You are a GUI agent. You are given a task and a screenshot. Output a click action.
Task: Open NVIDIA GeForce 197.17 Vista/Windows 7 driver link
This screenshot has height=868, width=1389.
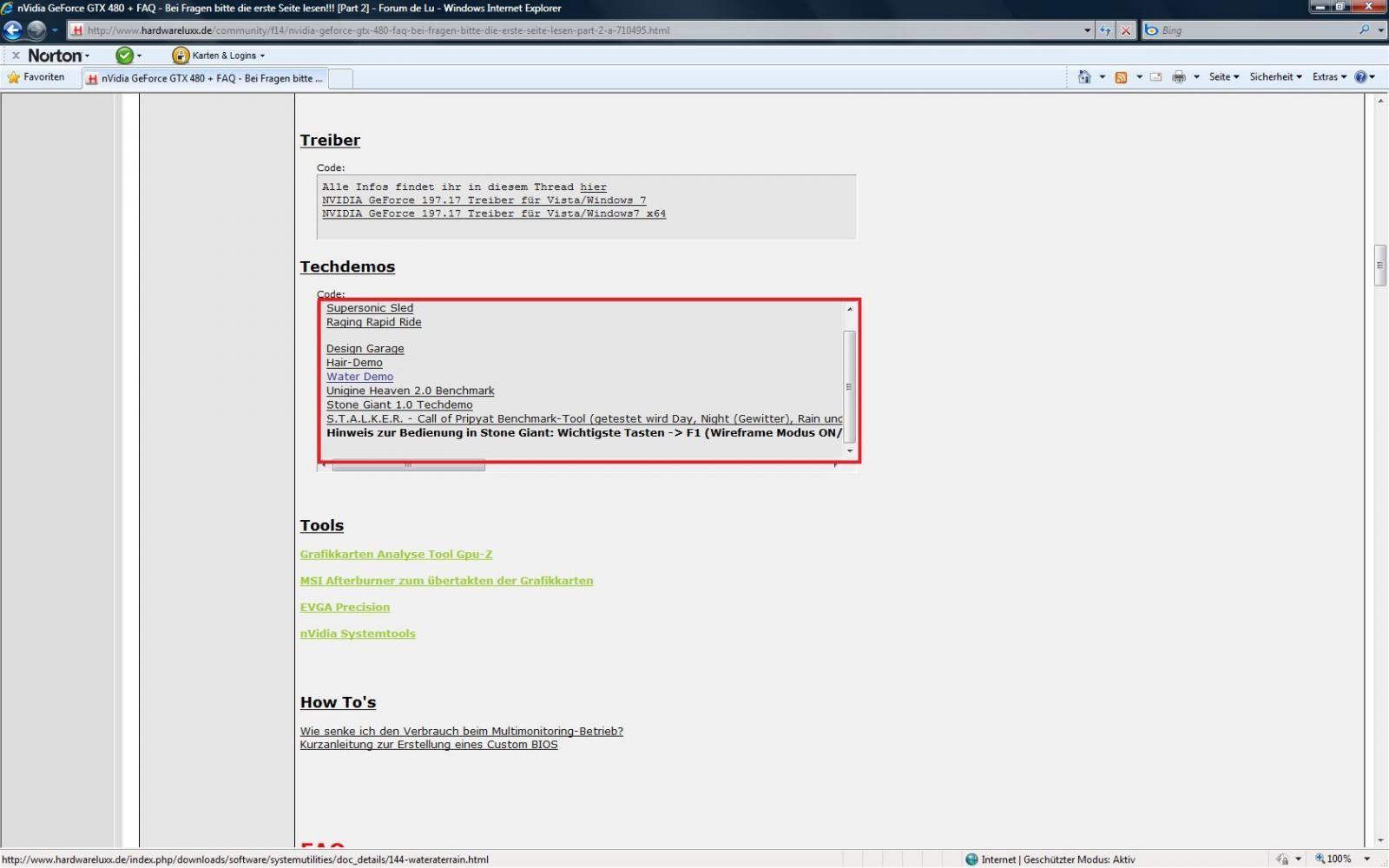pos(484,200)
